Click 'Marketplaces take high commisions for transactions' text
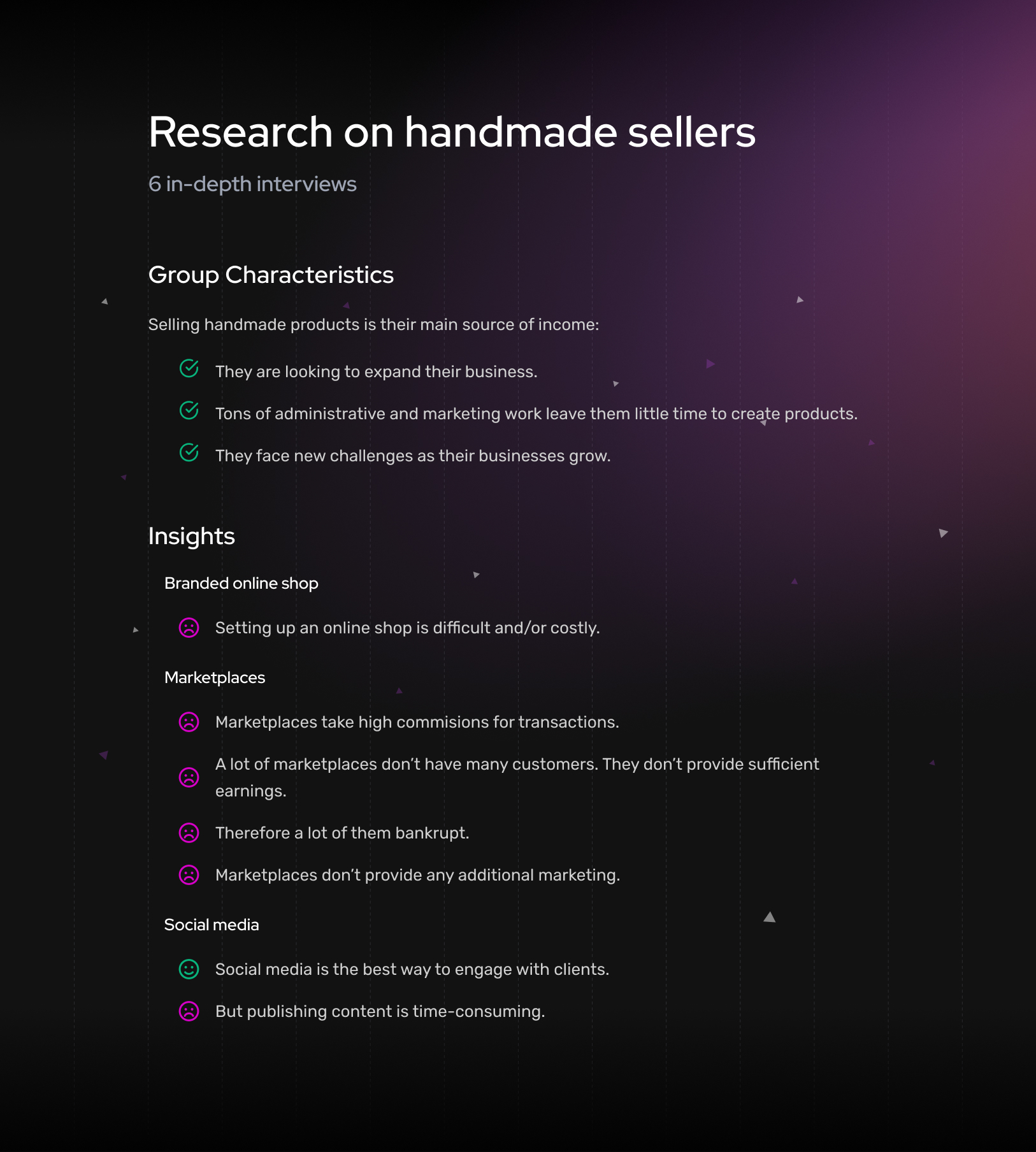The width and height of the screenshot is (1036, 1152). (417, 723)
